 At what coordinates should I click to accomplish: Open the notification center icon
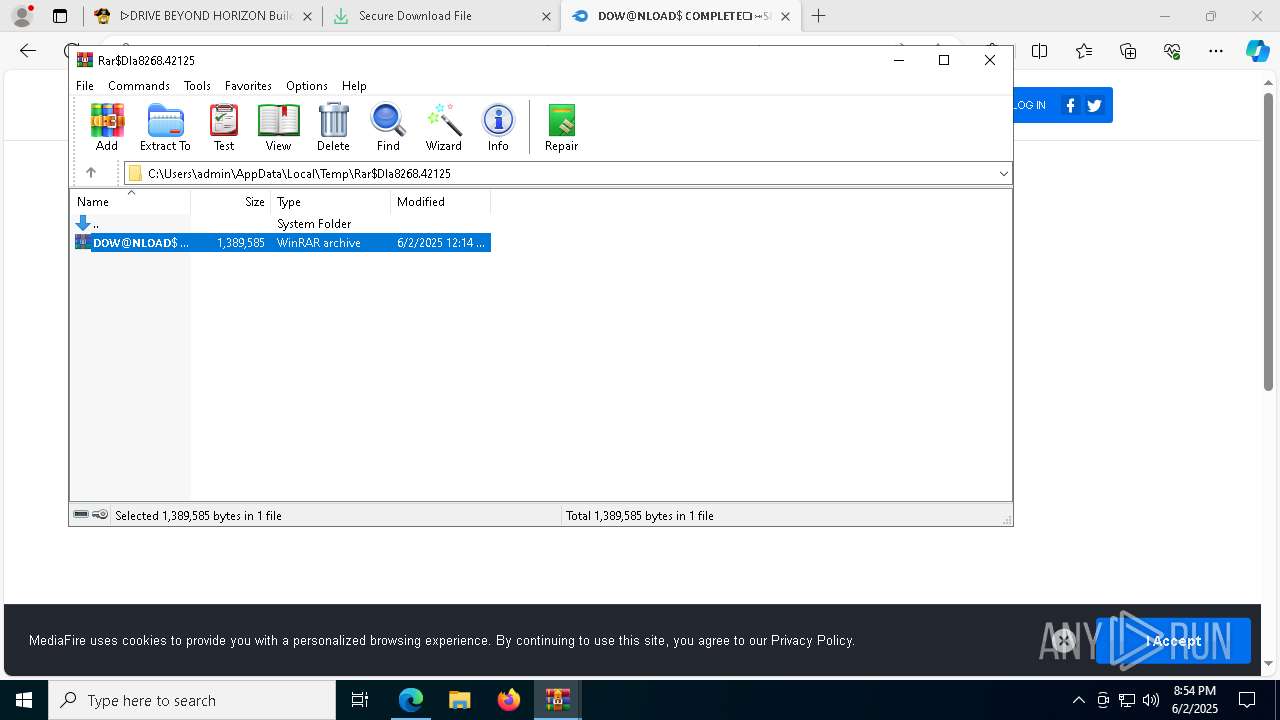tap(1247, 700)
